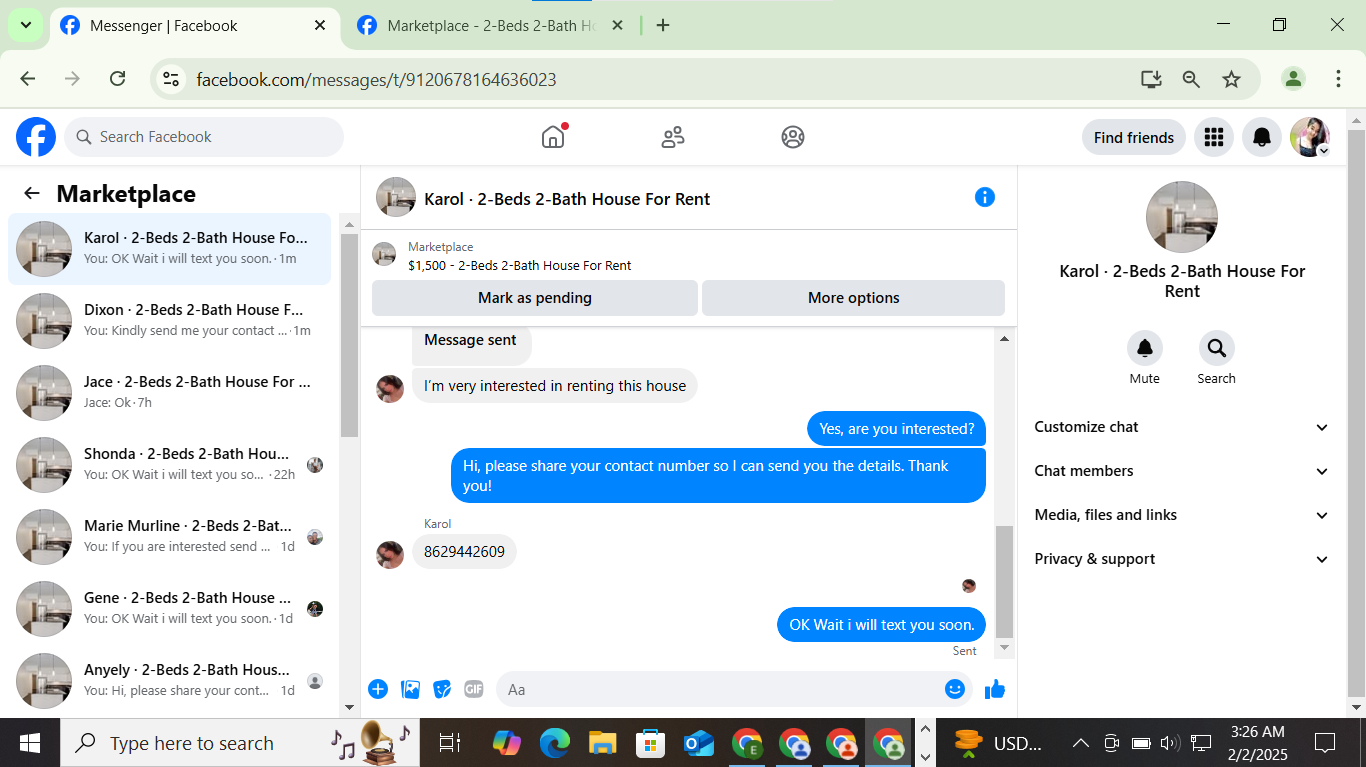Expand Chat members section
The height and width of the screenshot is (767, 1366).
(x=1182, y=471)
